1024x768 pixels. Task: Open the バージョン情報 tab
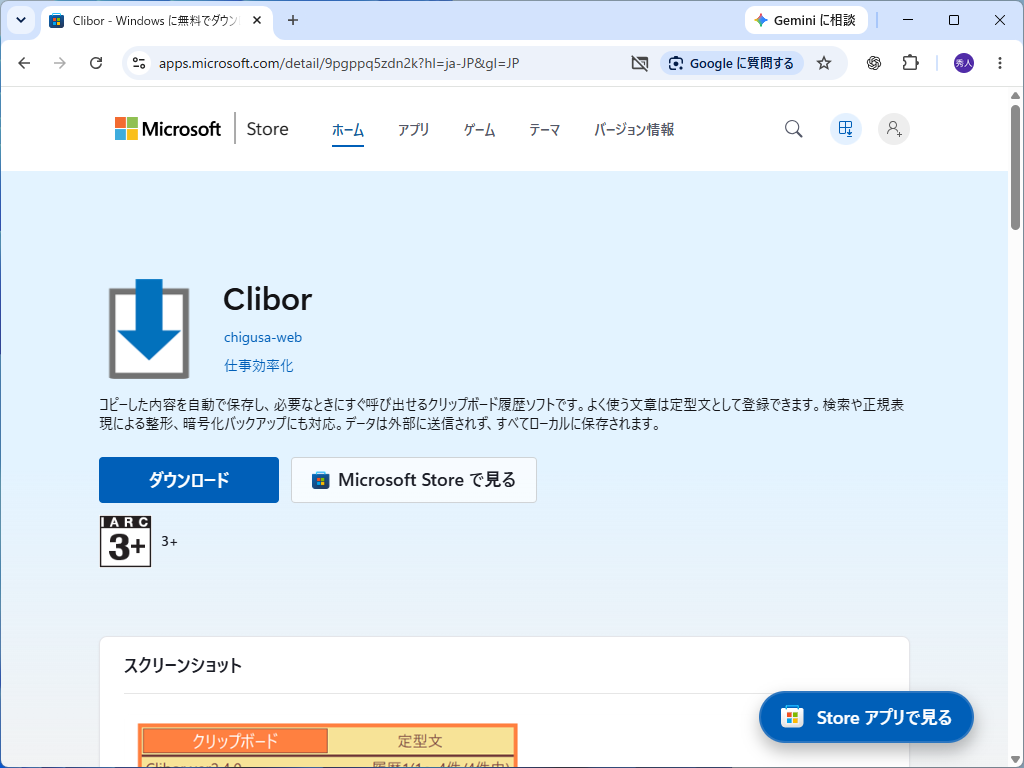pyautogui.click(x=634, y=130)
